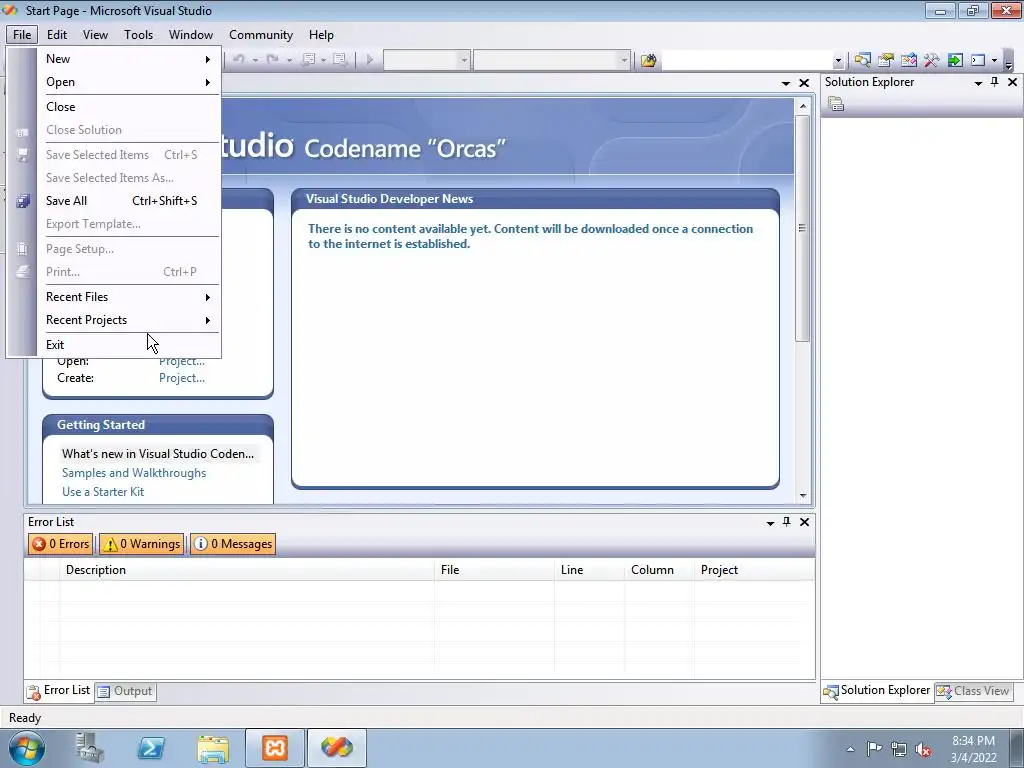Expand the New submenu in File menu
This screenshot has width=1024, height=768.
tap(129, 59)
